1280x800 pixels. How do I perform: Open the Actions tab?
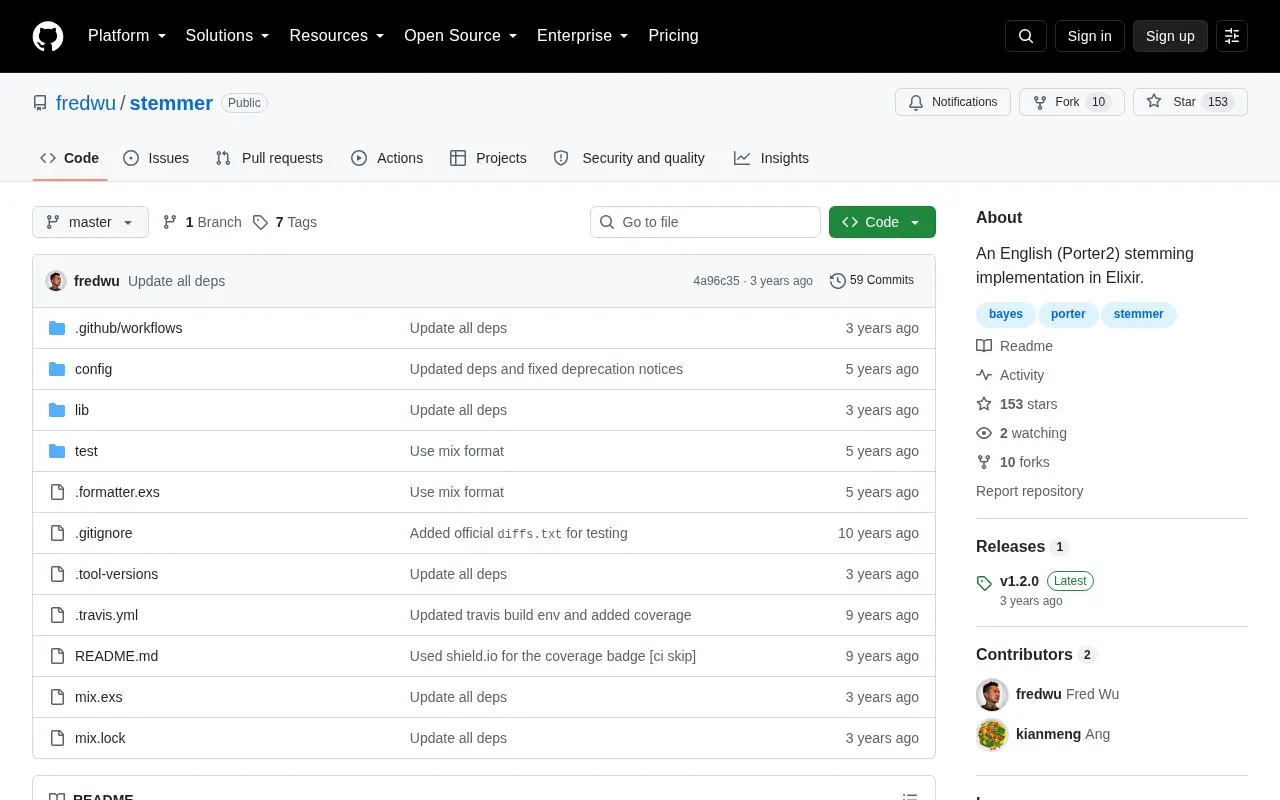point(387,158)
